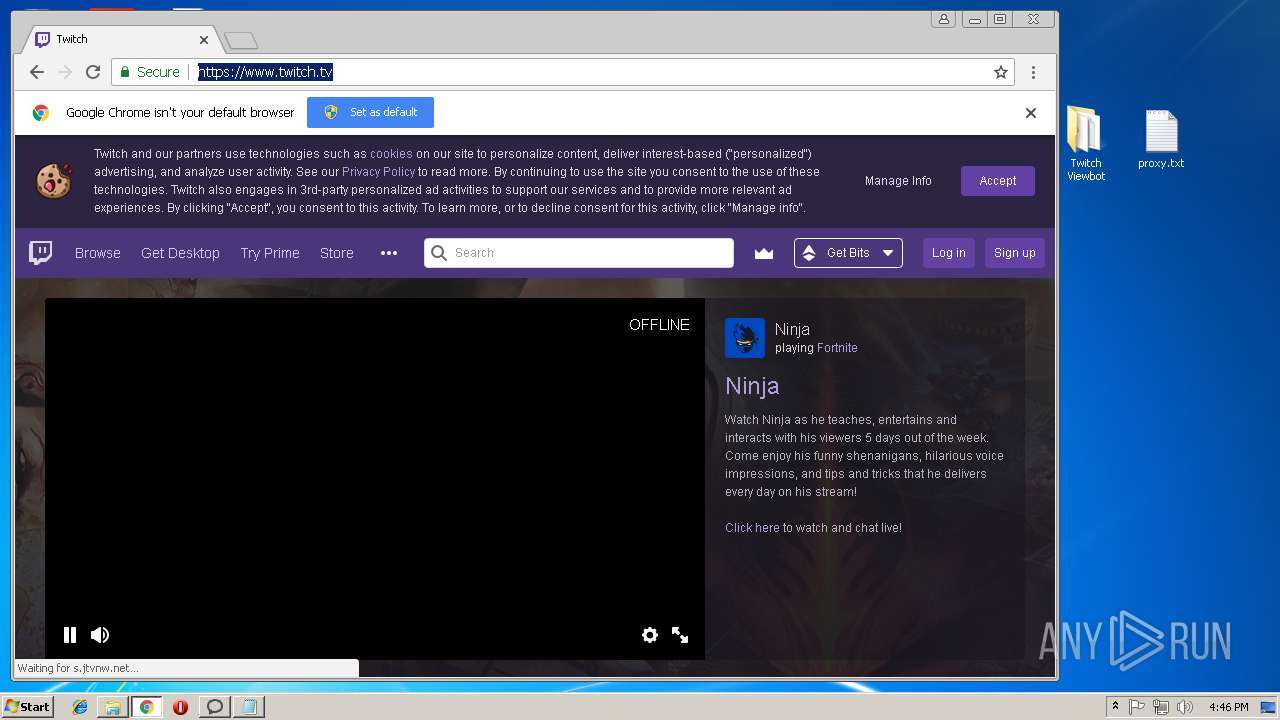The width and height of the screenshot is (1280, 720).
Task: Click the large Ninja heading
Action: (752, 386)
